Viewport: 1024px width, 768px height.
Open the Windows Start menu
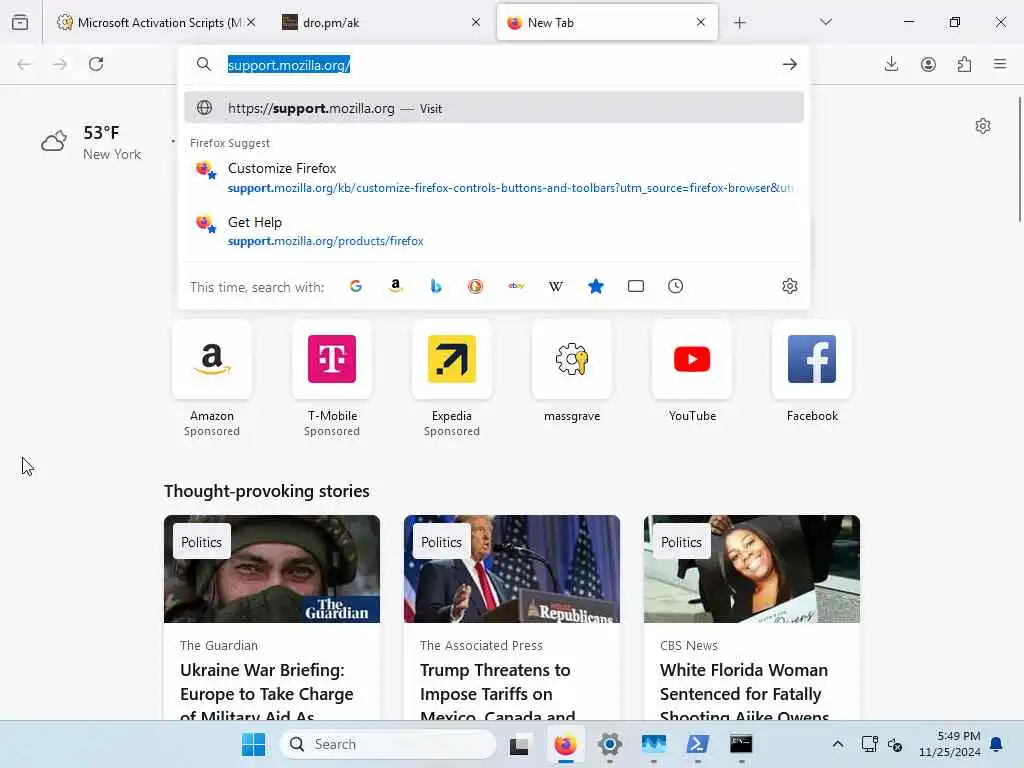pos(253,744)
